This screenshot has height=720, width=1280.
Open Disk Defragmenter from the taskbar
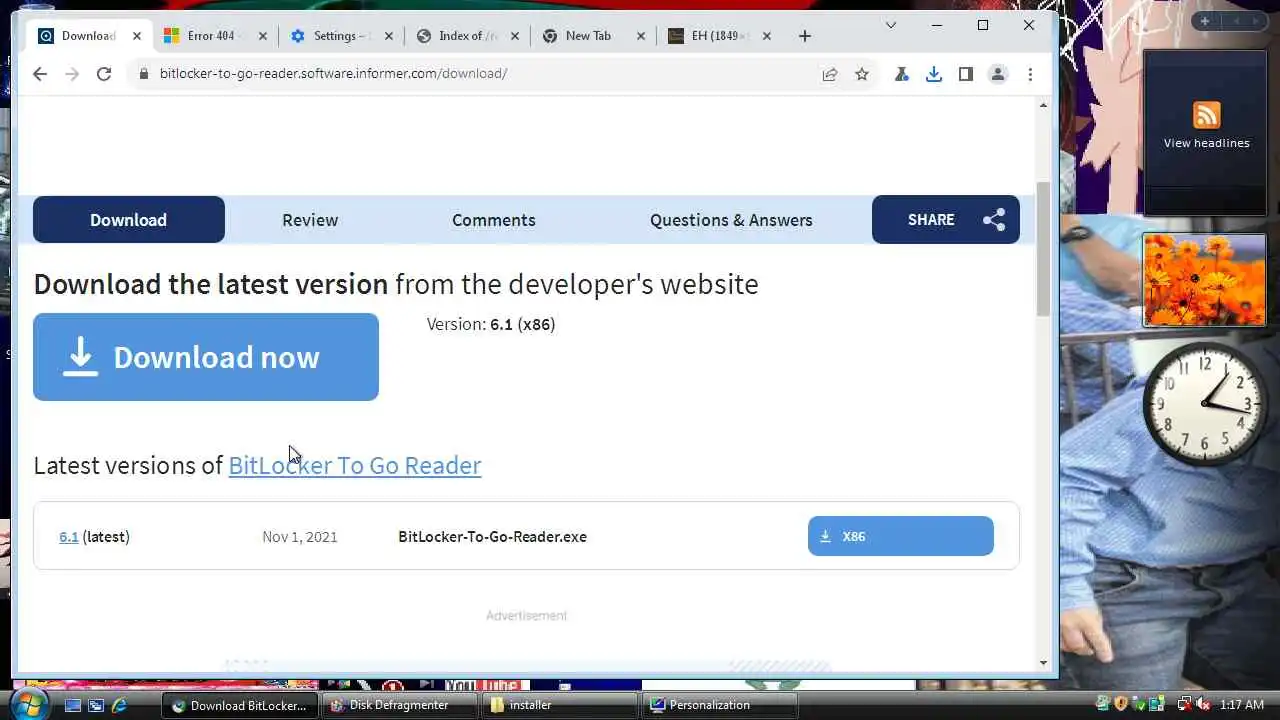click(400, 705)
